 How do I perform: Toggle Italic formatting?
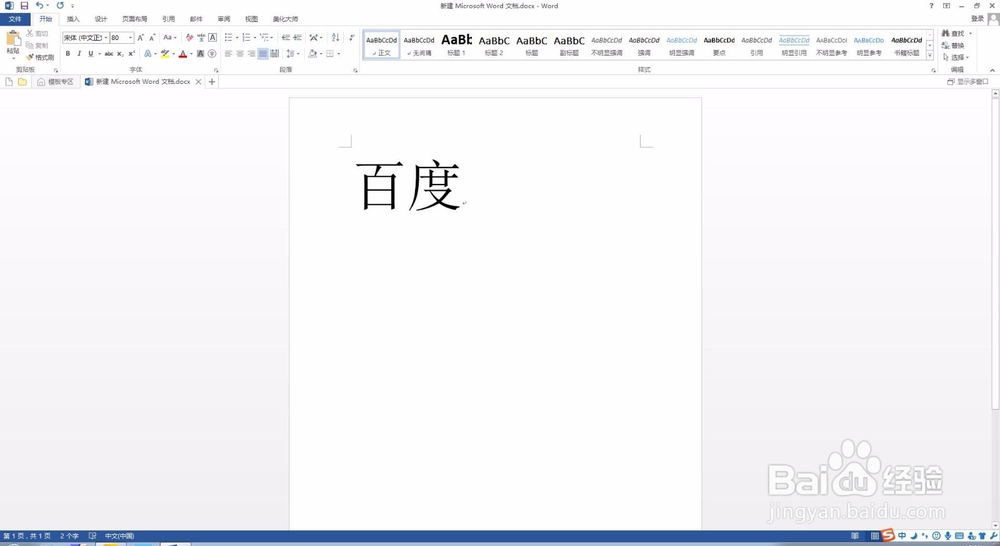(79, 54)
